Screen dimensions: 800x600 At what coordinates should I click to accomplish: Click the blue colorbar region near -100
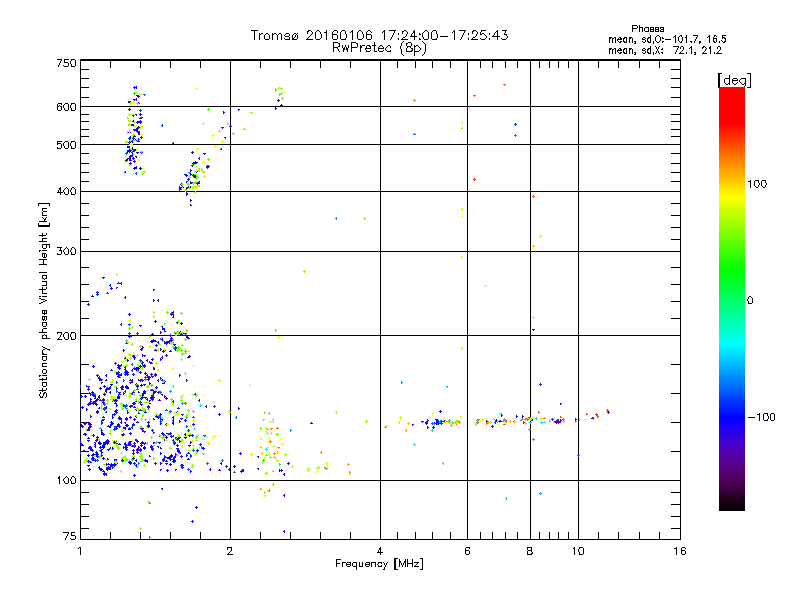[732, 417]
